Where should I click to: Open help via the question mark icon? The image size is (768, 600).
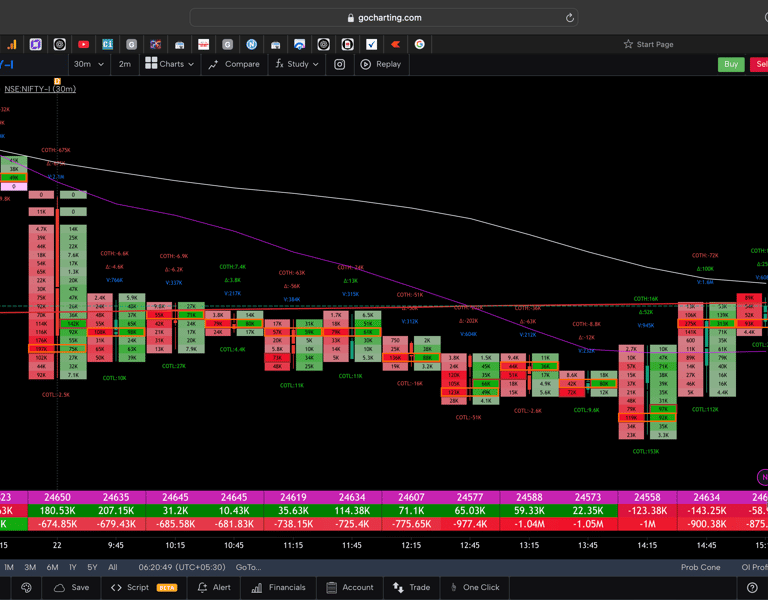[x=752, y=587]
